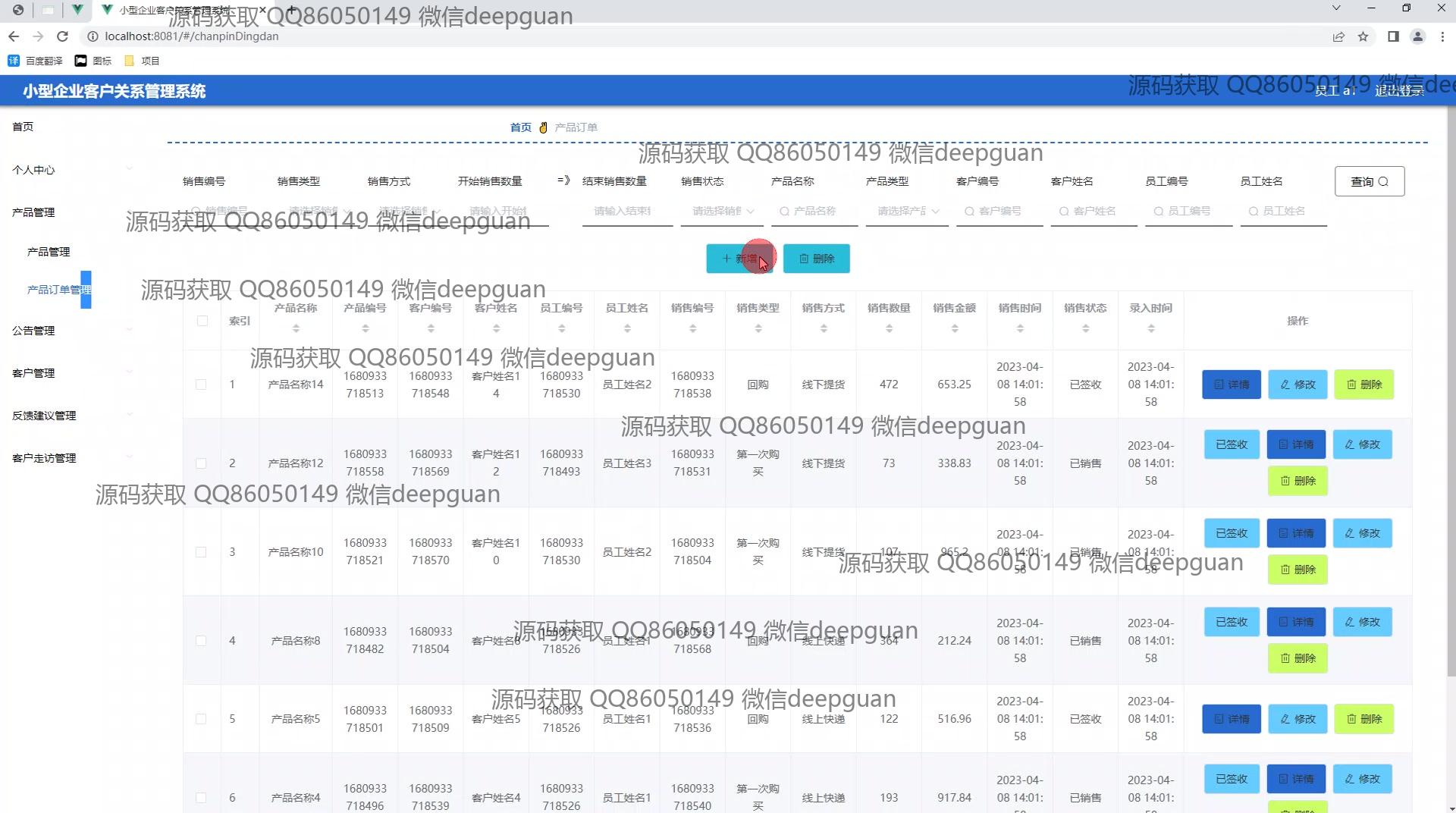Click the 查询 search button
The width and height of the screenshot is (1456, 813).
(1369, 181)
